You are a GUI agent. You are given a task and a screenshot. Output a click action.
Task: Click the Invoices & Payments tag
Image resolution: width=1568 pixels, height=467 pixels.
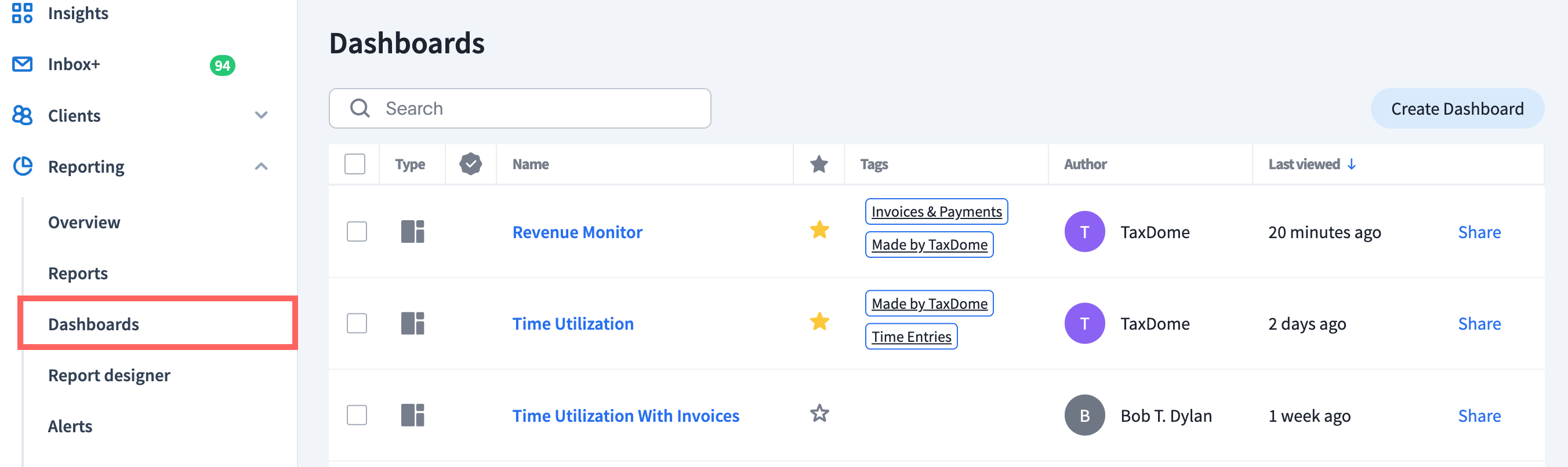936,211
